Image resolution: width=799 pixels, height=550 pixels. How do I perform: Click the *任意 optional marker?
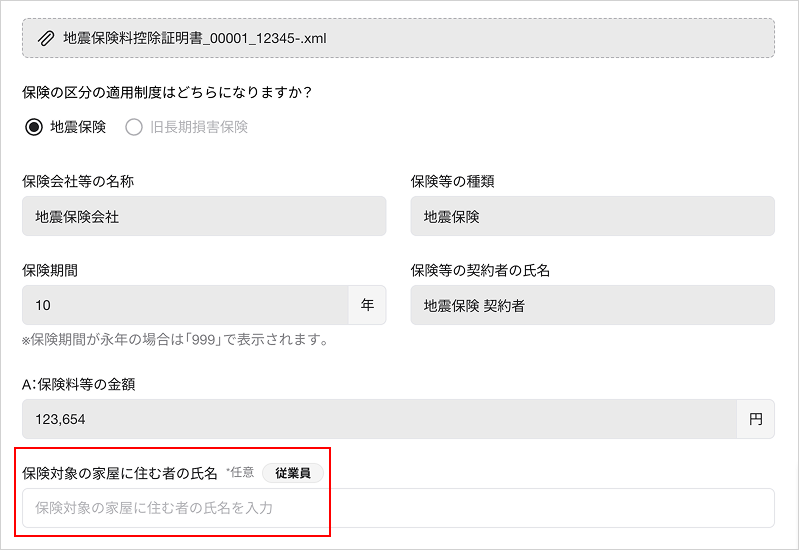tap(240, 473)
